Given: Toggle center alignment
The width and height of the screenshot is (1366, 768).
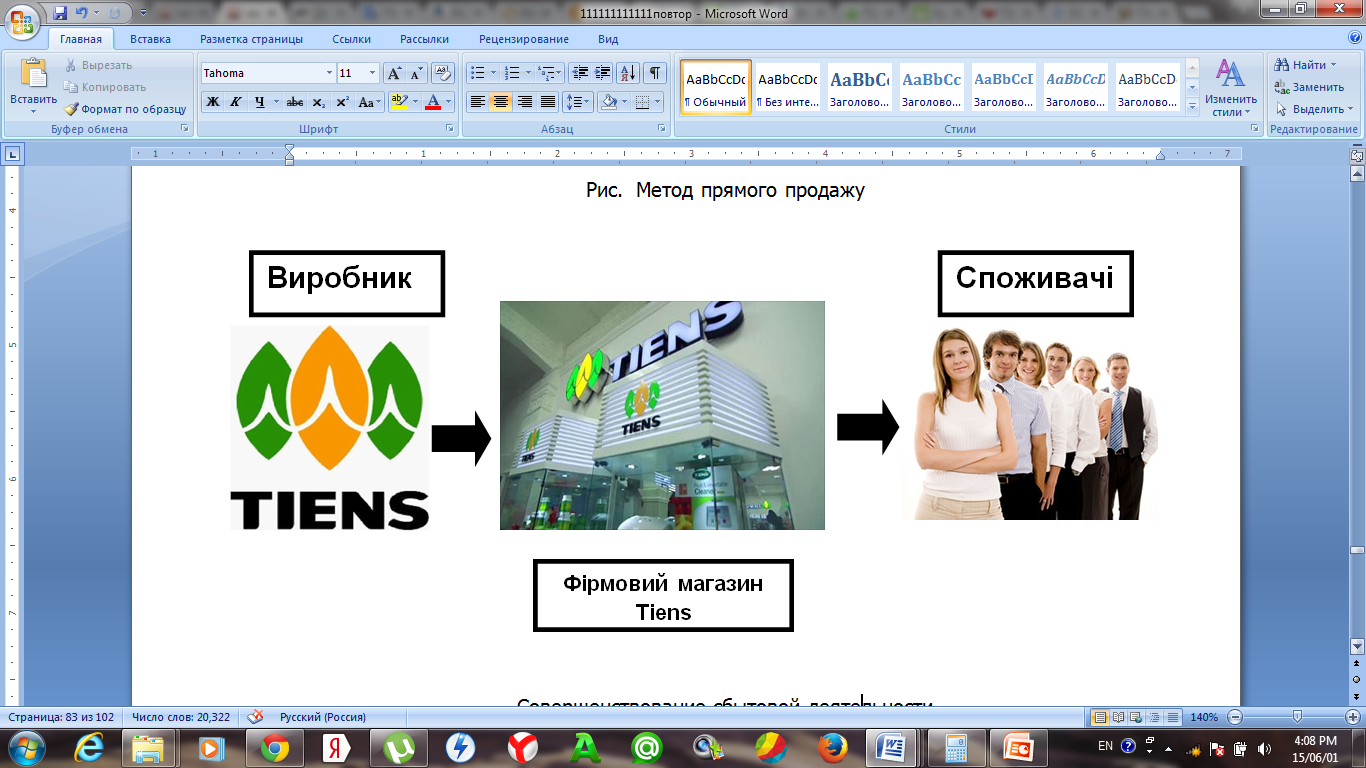Looking at the screenshot, I should [501, 102].
